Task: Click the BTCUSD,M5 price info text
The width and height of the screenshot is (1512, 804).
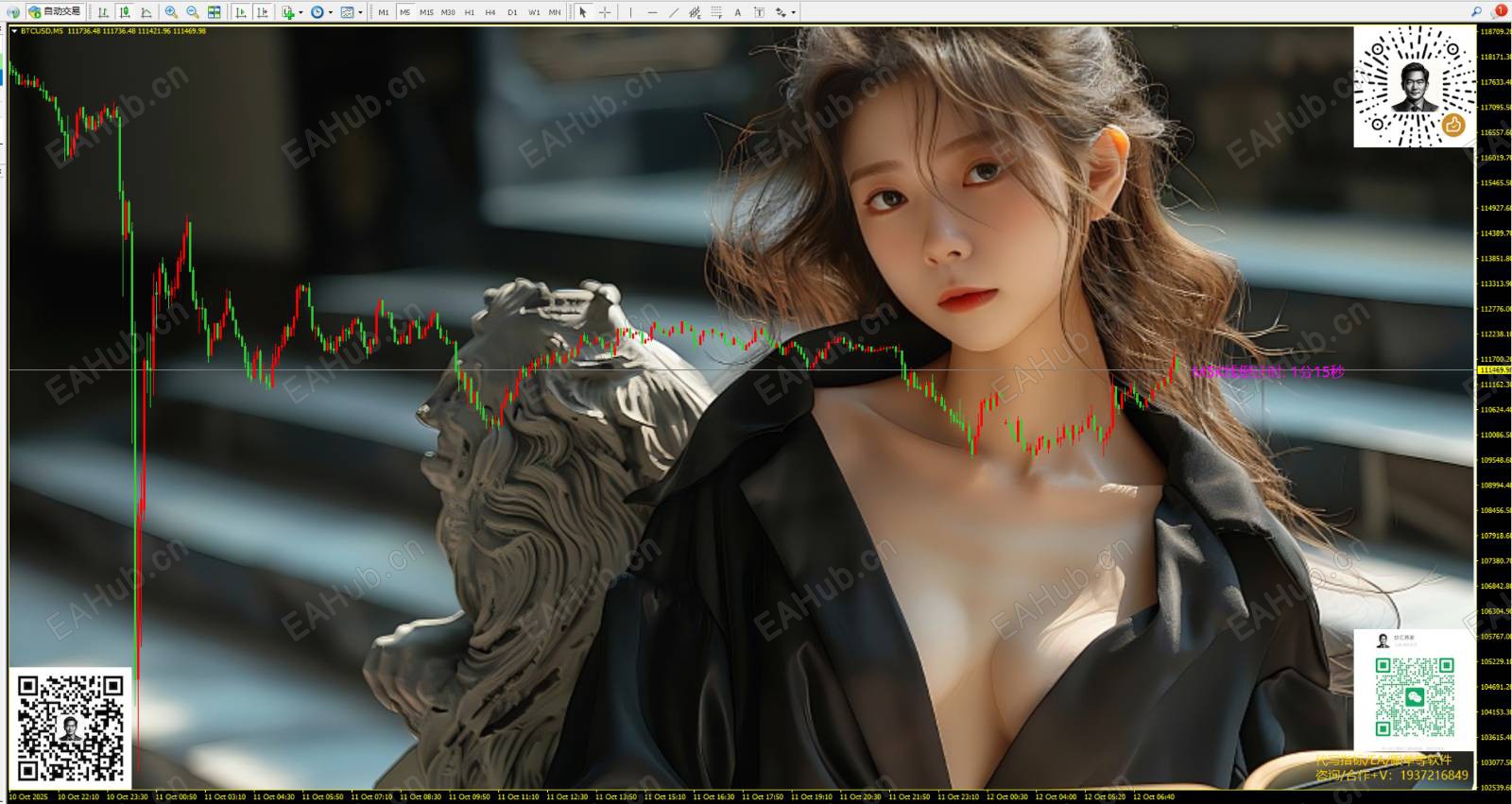Action: 113,31
